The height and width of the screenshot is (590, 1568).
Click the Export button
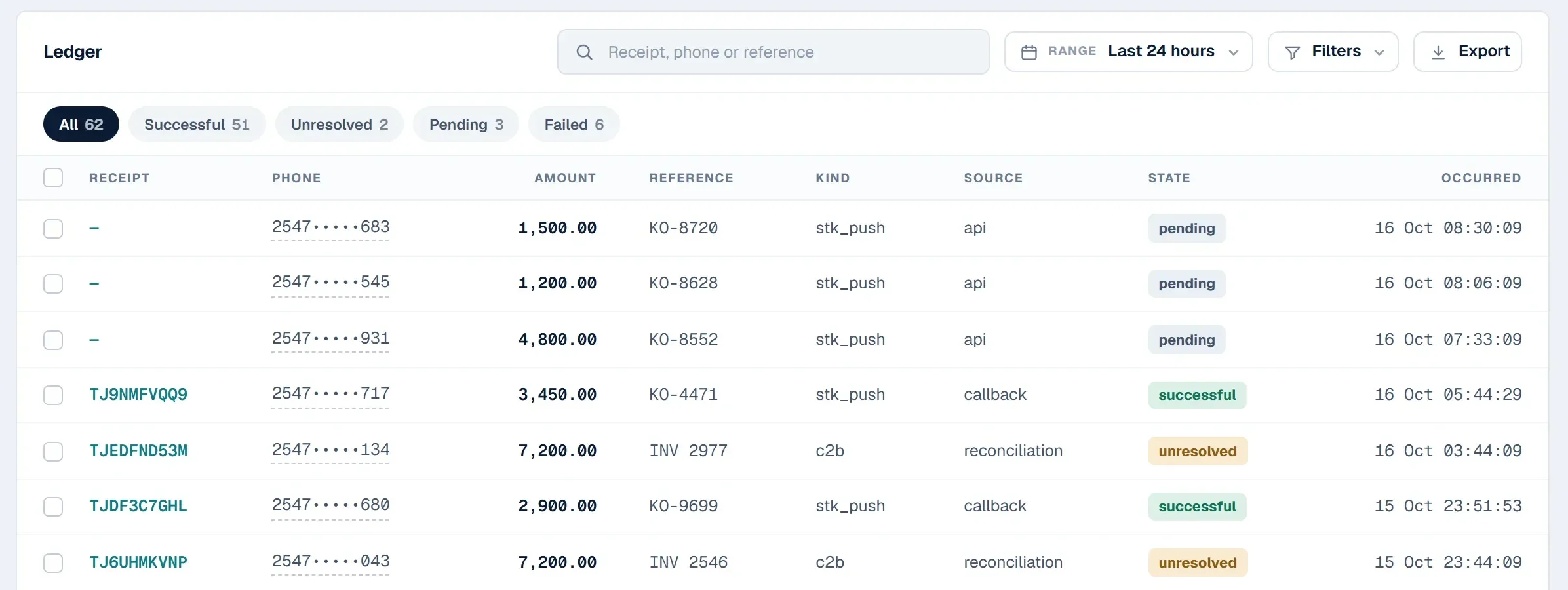1467,52
